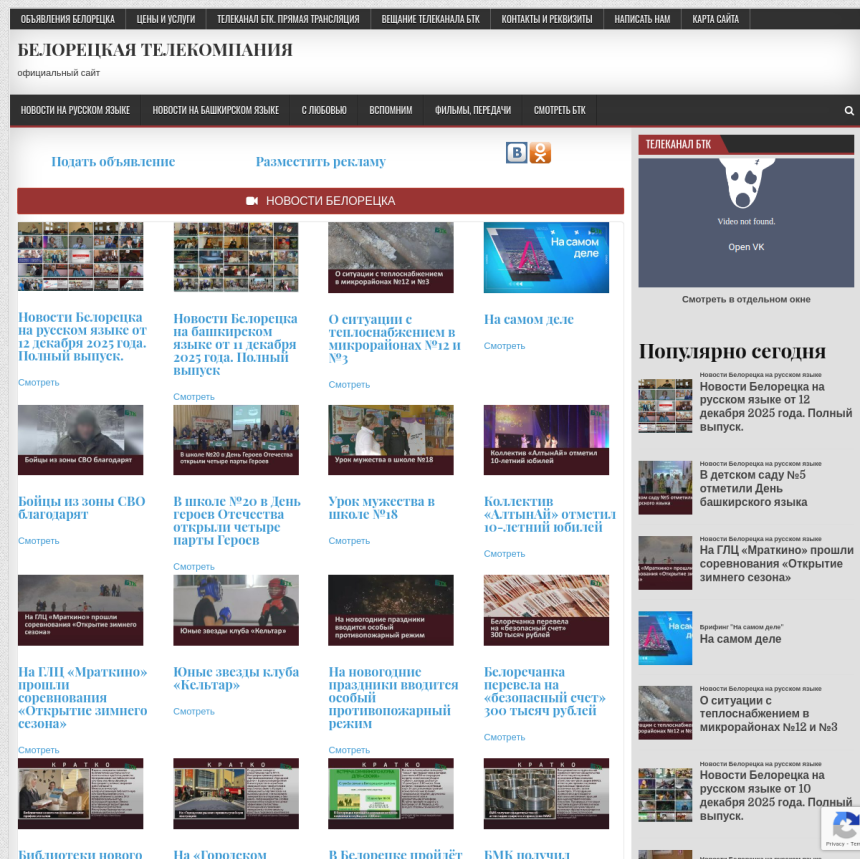Click Смотреть under Юные звезды клуба Кельтар
860x859 pixels.
(x=194, y=711)
